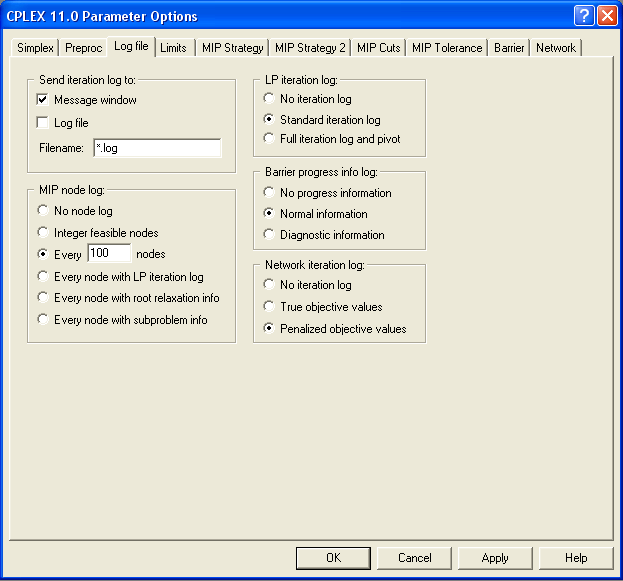The width and height of the screenshot is (623, 581).
Task: Close the CPLEX Parameter Options dialog
Action: pos(608,15)
